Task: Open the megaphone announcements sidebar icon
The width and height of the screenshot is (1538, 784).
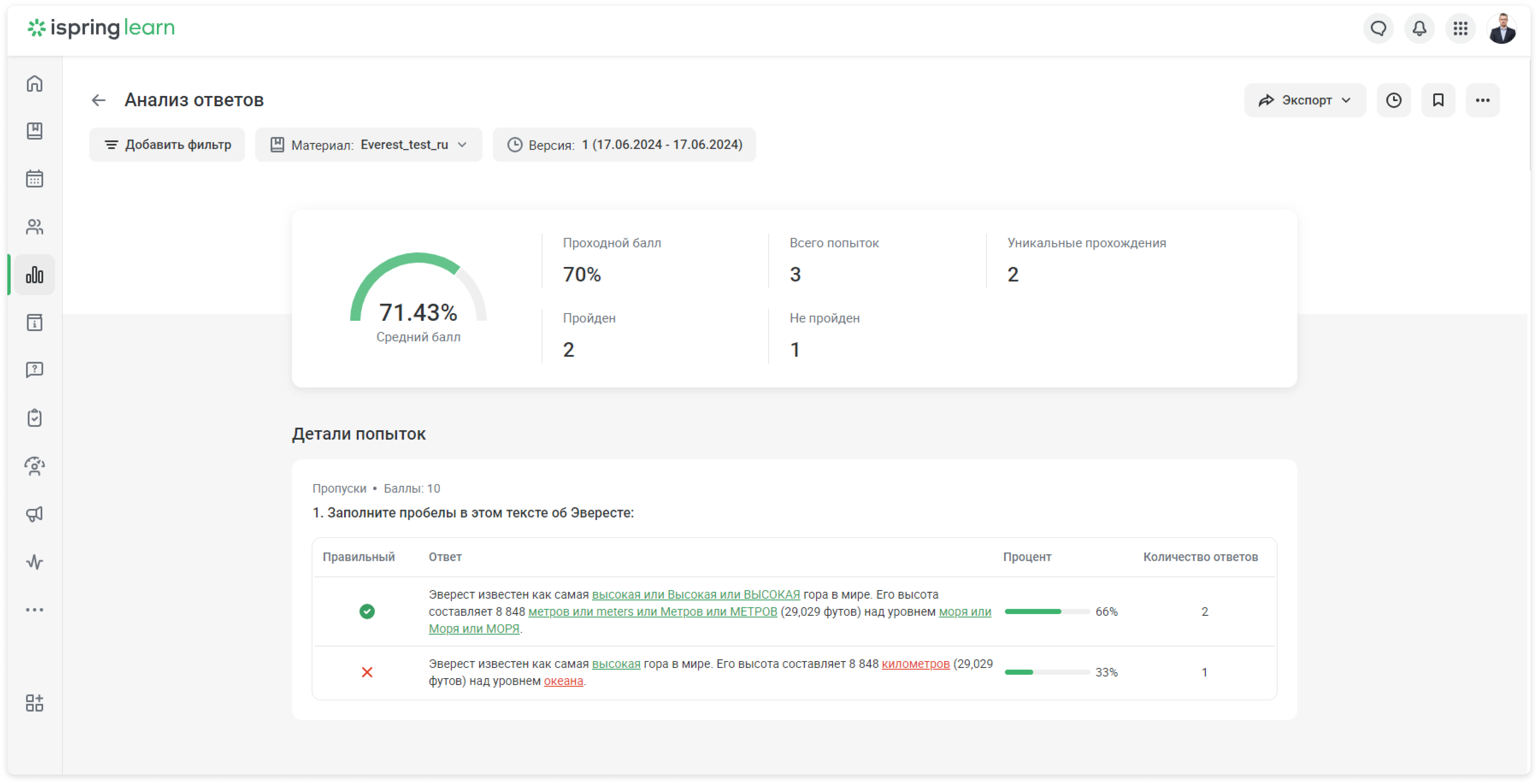Action: pos(35,514)
